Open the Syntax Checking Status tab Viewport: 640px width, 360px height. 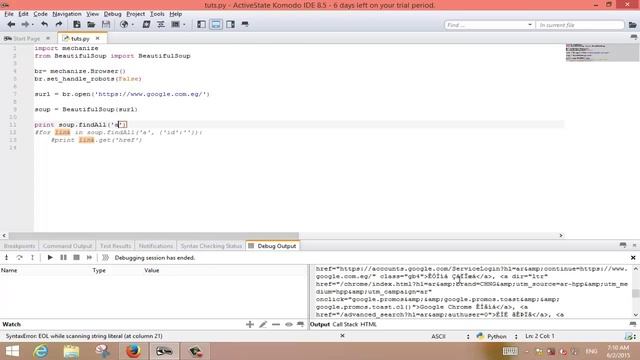pos(211,246)
